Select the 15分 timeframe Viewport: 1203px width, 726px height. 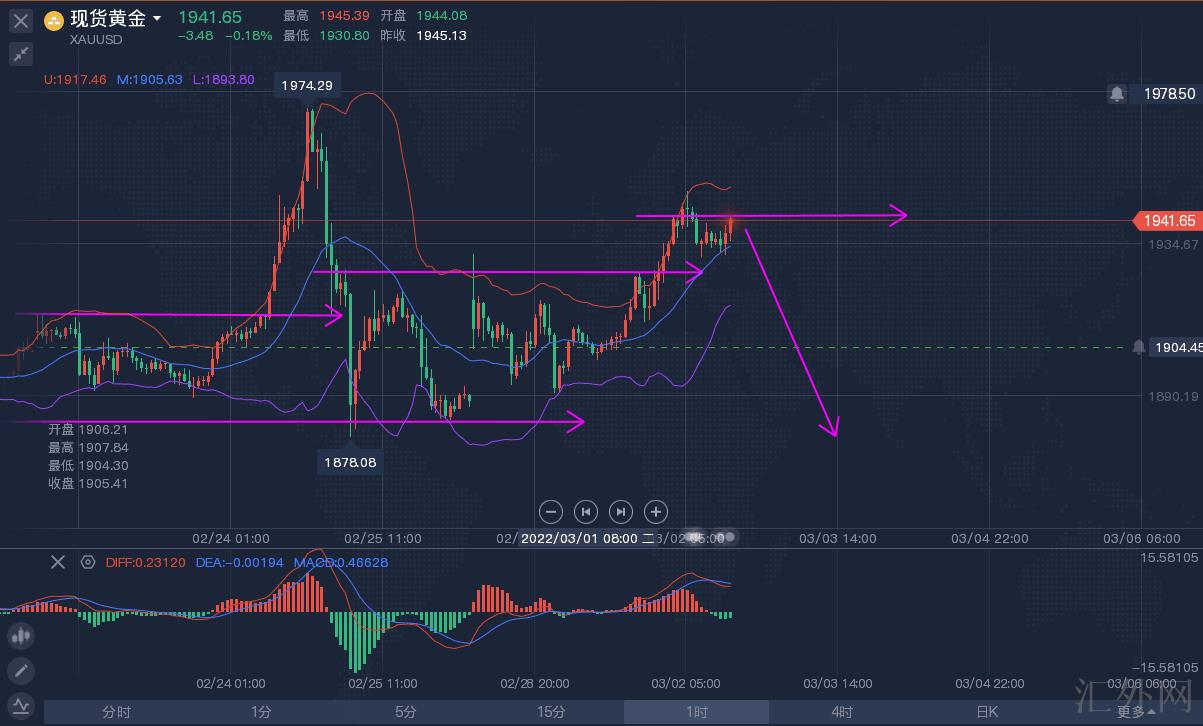551,712
